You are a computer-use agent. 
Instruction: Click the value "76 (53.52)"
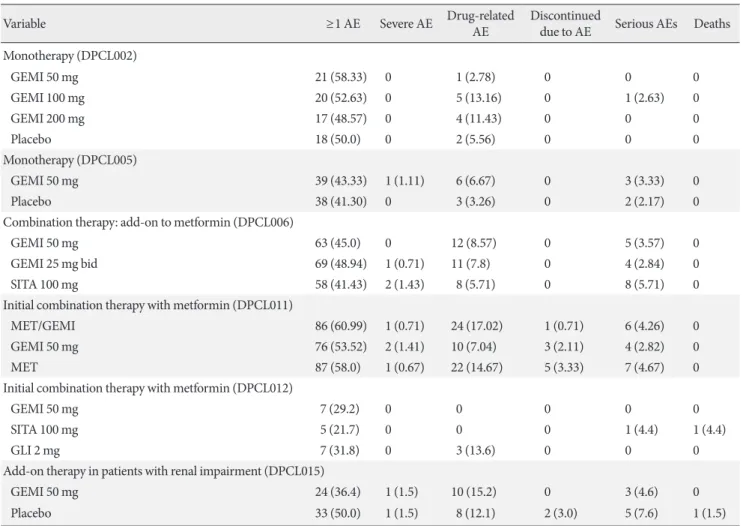[341, 347]
